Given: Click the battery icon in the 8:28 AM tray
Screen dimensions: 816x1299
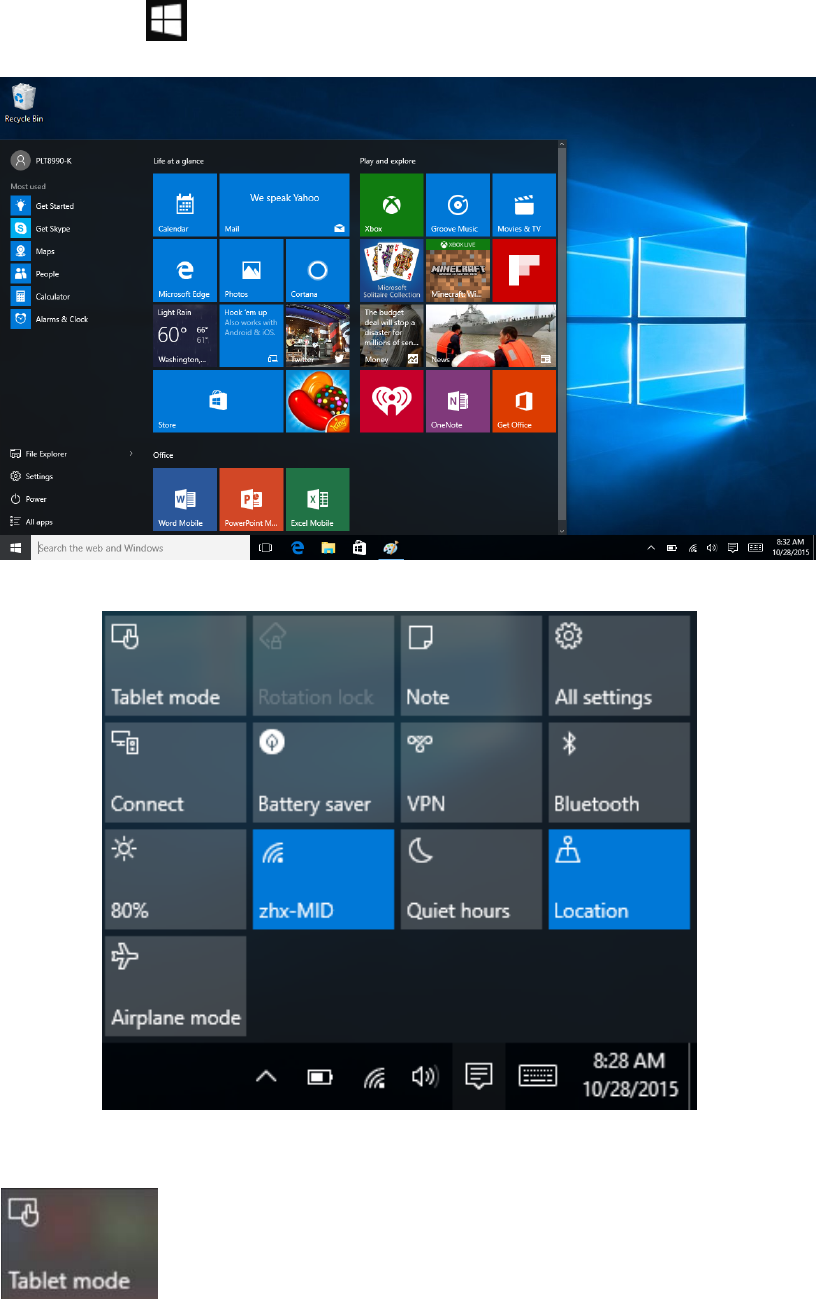Looking at the screenshot, I should tap(320, 1077).
